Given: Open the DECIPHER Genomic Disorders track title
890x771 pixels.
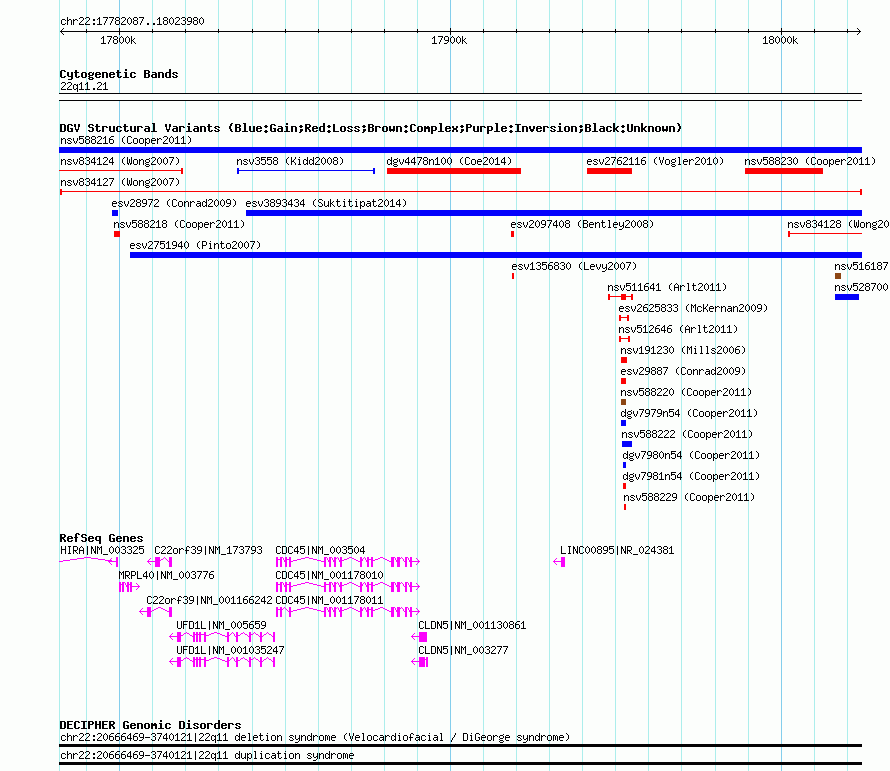Looking at the screenshot, I should 150,725.
